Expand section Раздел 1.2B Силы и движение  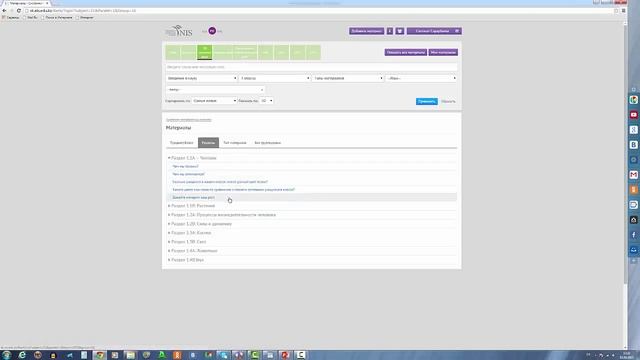pos(200,224)
